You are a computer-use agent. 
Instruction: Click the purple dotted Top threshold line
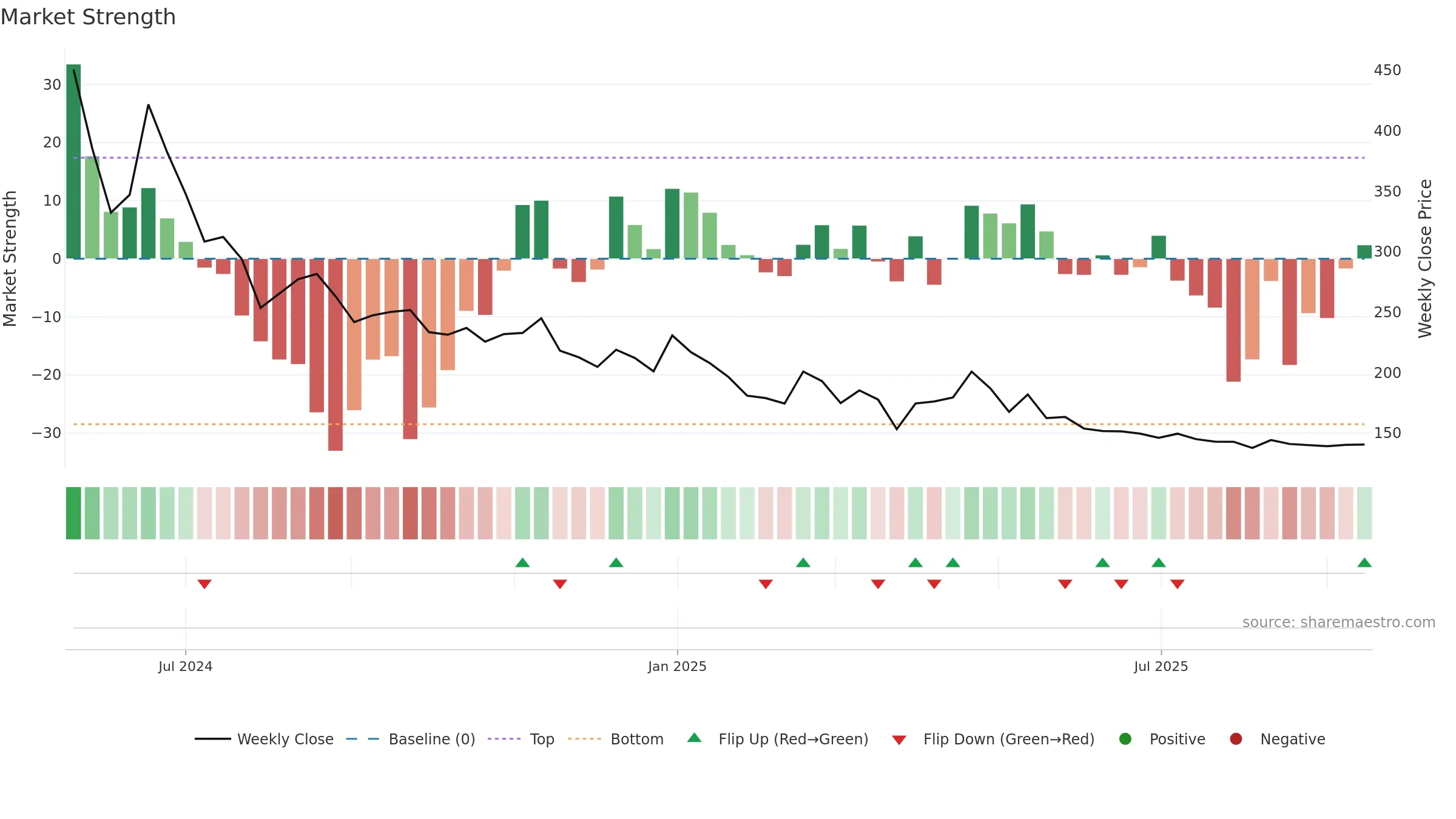point(719,158)
